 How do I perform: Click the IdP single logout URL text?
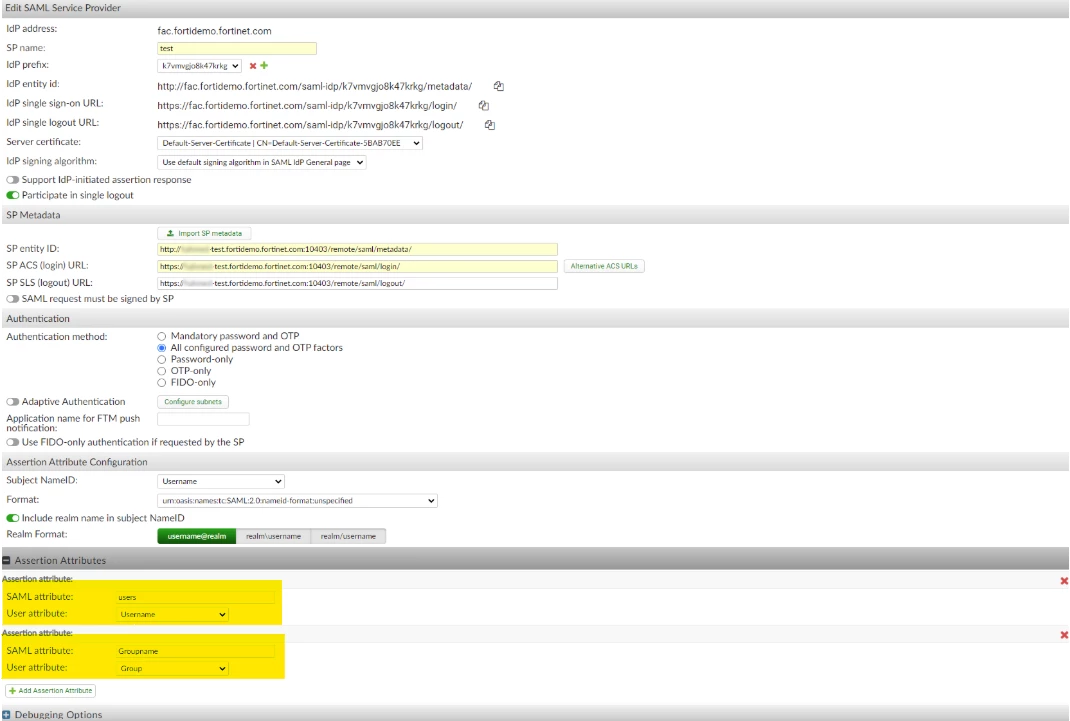310,125
